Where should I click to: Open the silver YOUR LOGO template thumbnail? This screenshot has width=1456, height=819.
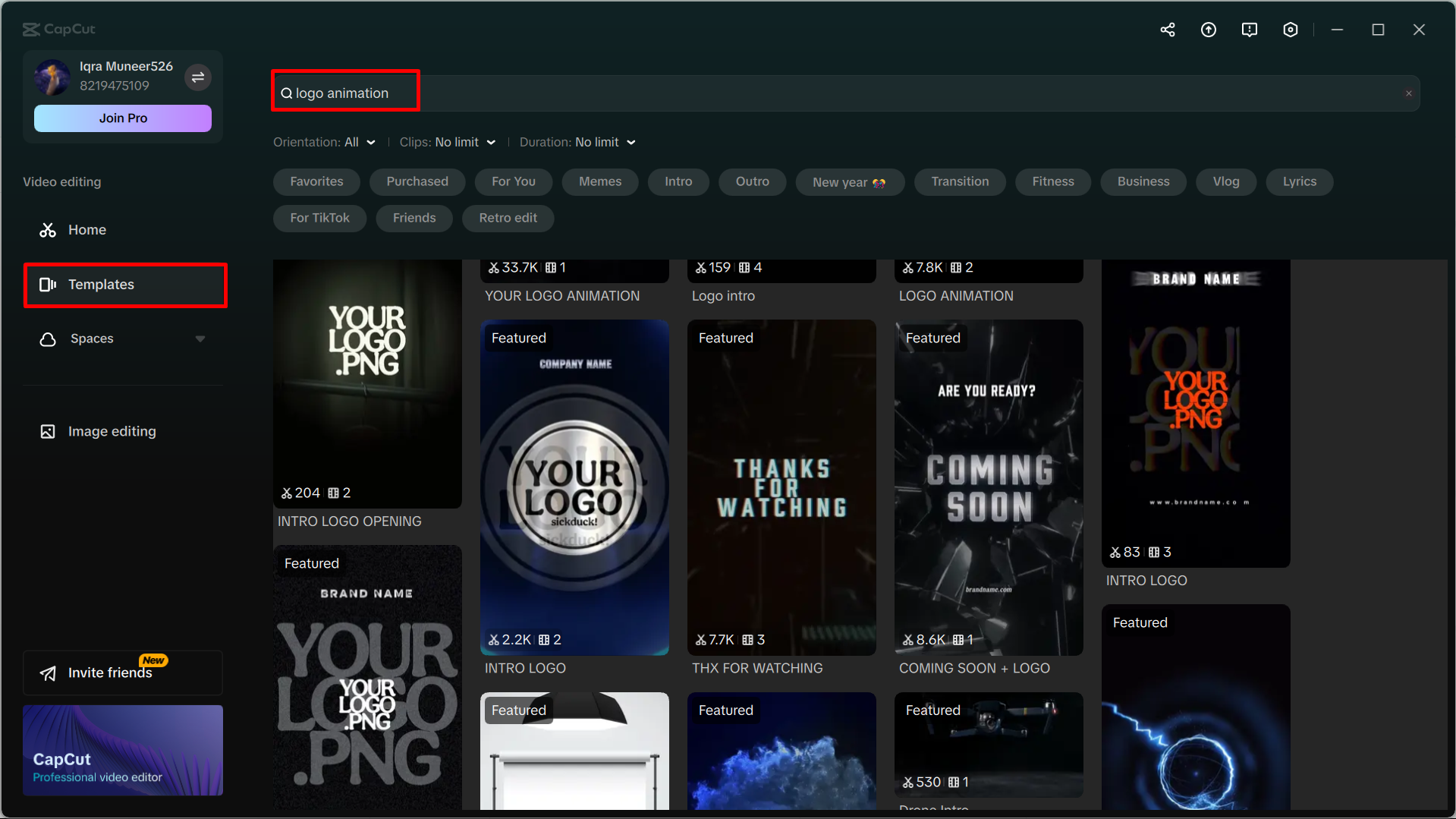click(574, 487)
